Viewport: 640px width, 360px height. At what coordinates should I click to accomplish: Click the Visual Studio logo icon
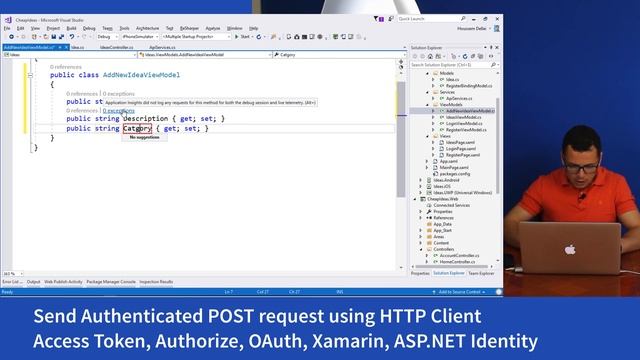pos(8,20)
